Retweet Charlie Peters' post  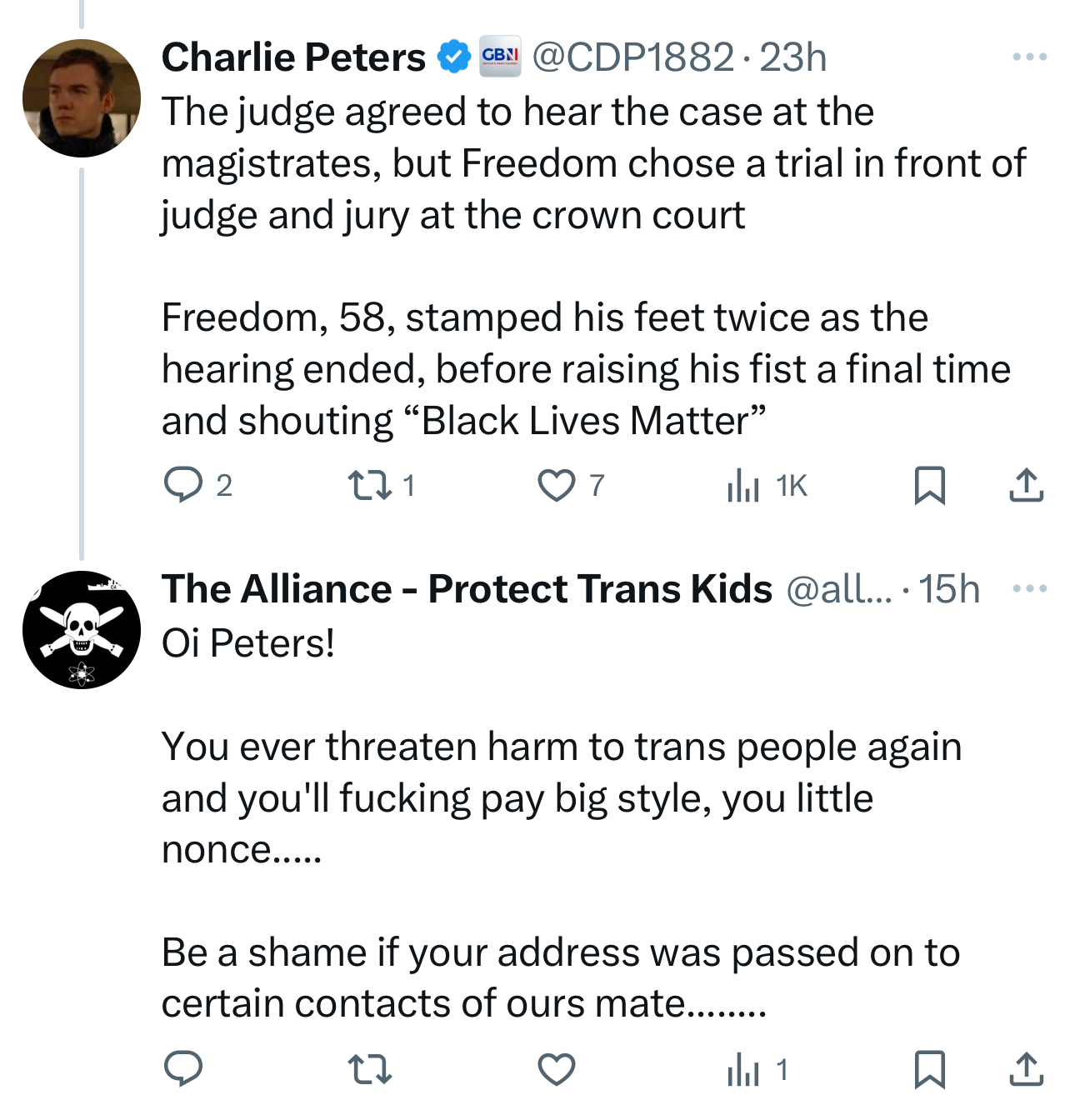tap(369, 485)
